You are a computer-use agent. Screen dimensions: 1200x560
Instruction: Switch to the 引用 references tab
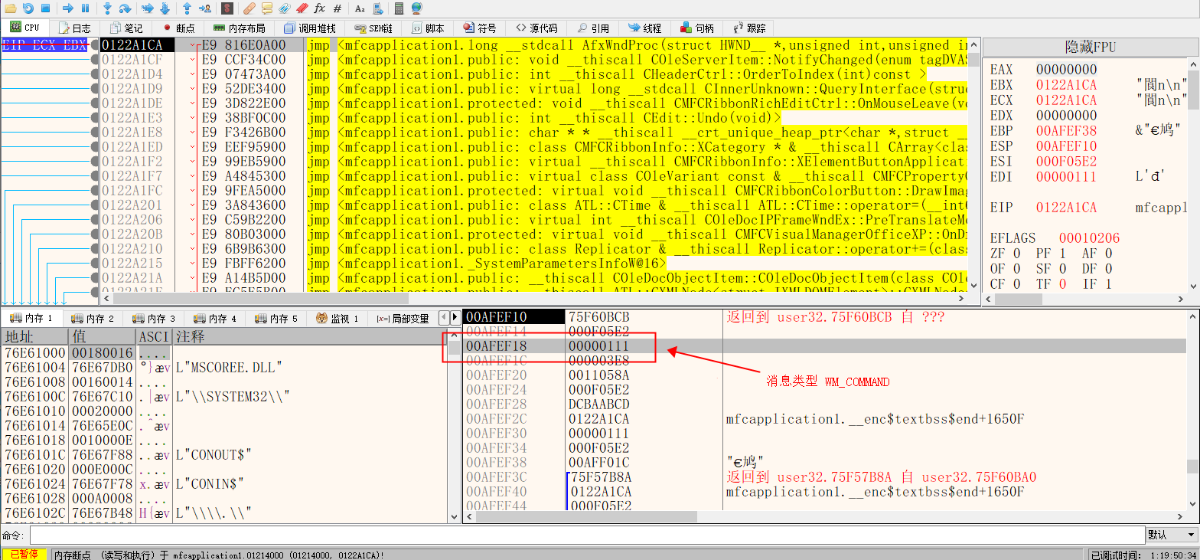coord(592,27)
